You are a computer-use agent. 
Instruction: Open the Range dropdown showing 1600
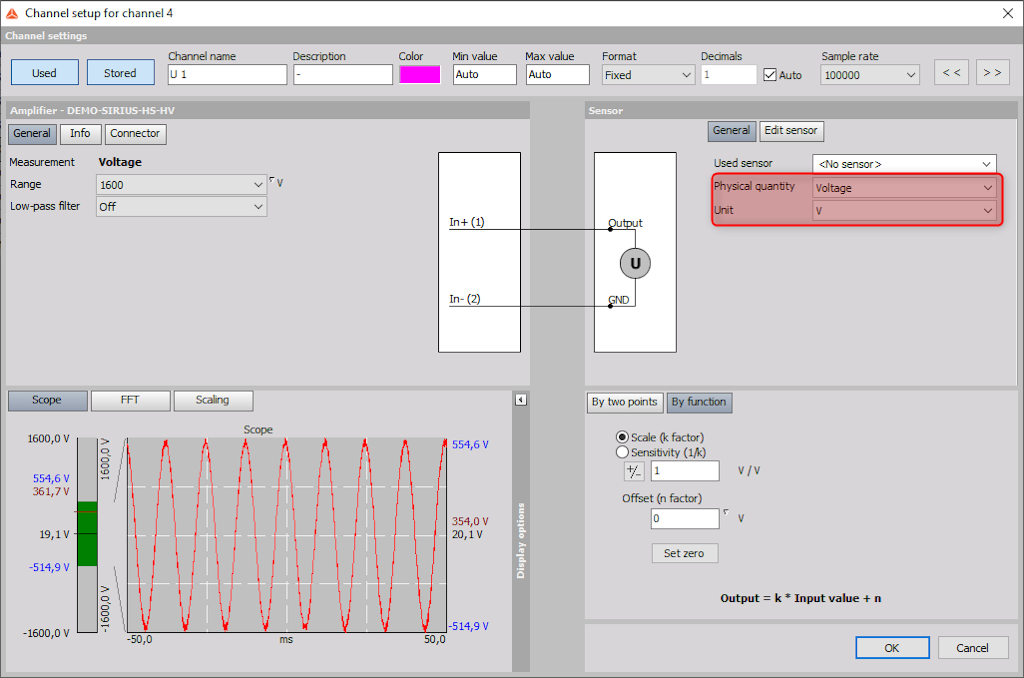pyautogui.click(x=182, y=185)
